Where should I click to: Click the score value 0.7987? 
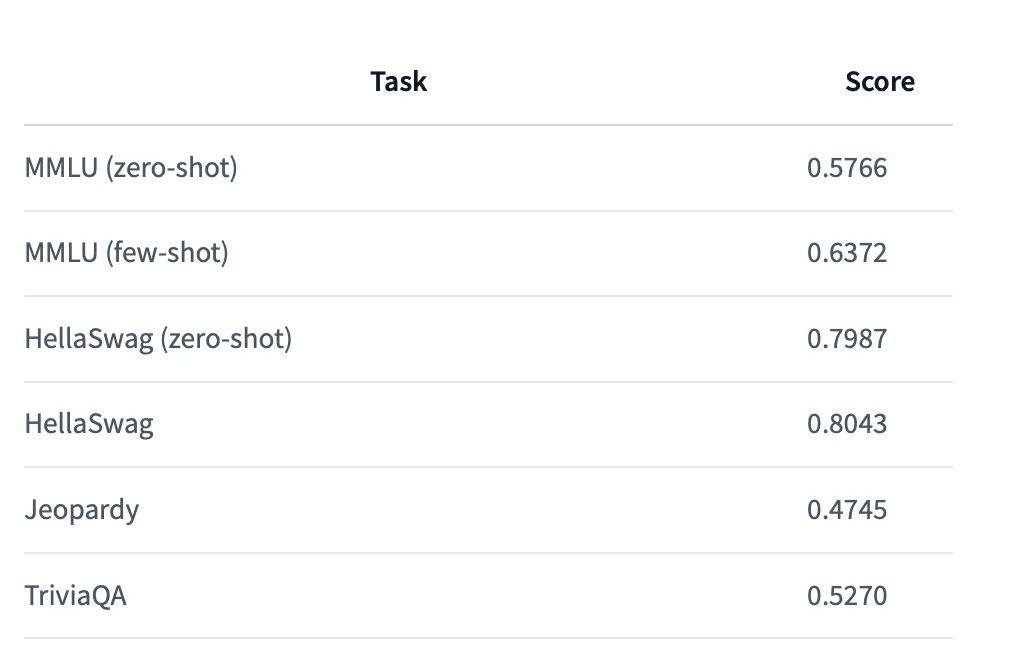tap(847, 339)
